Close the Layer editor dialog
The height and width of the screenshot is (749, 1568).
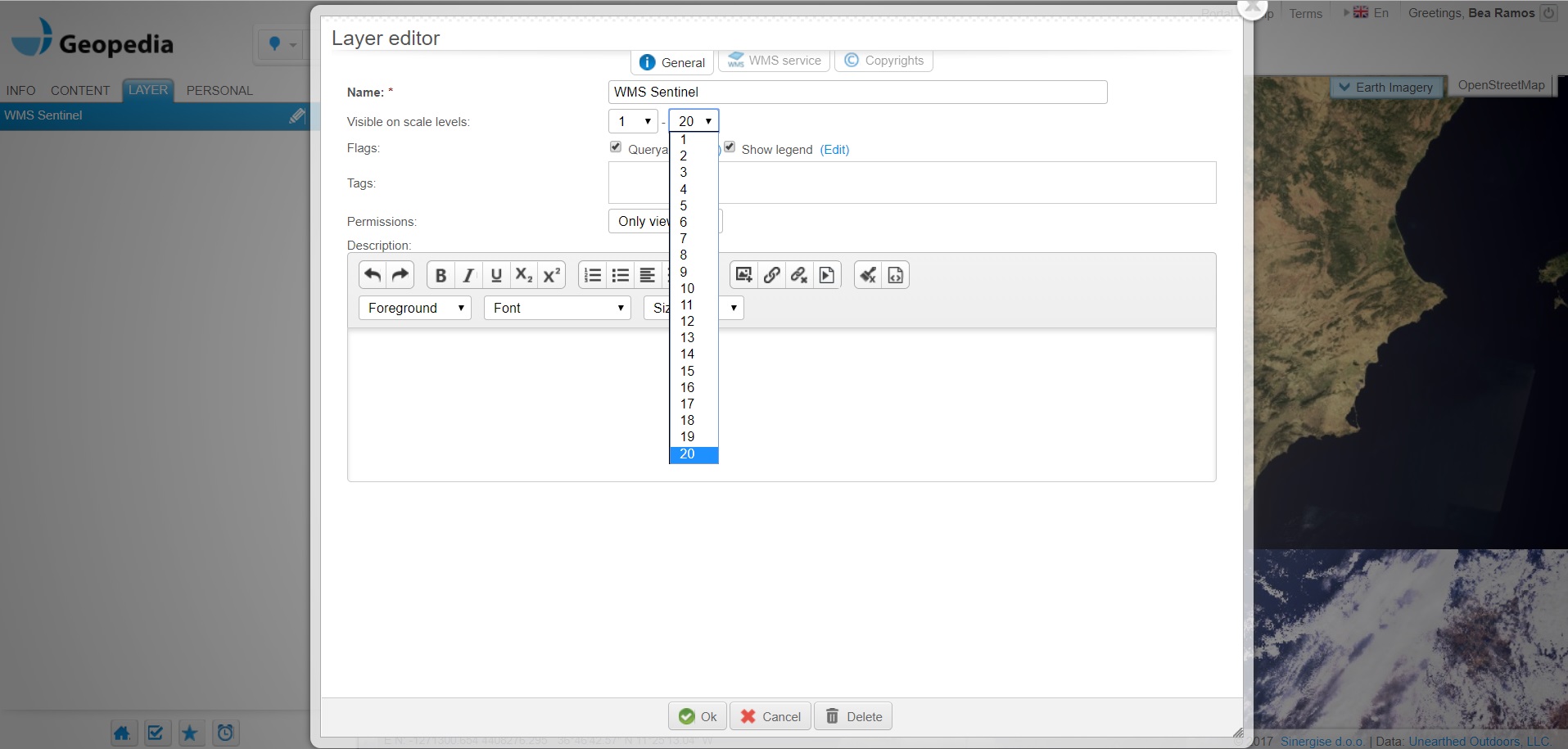(1252, 7)
